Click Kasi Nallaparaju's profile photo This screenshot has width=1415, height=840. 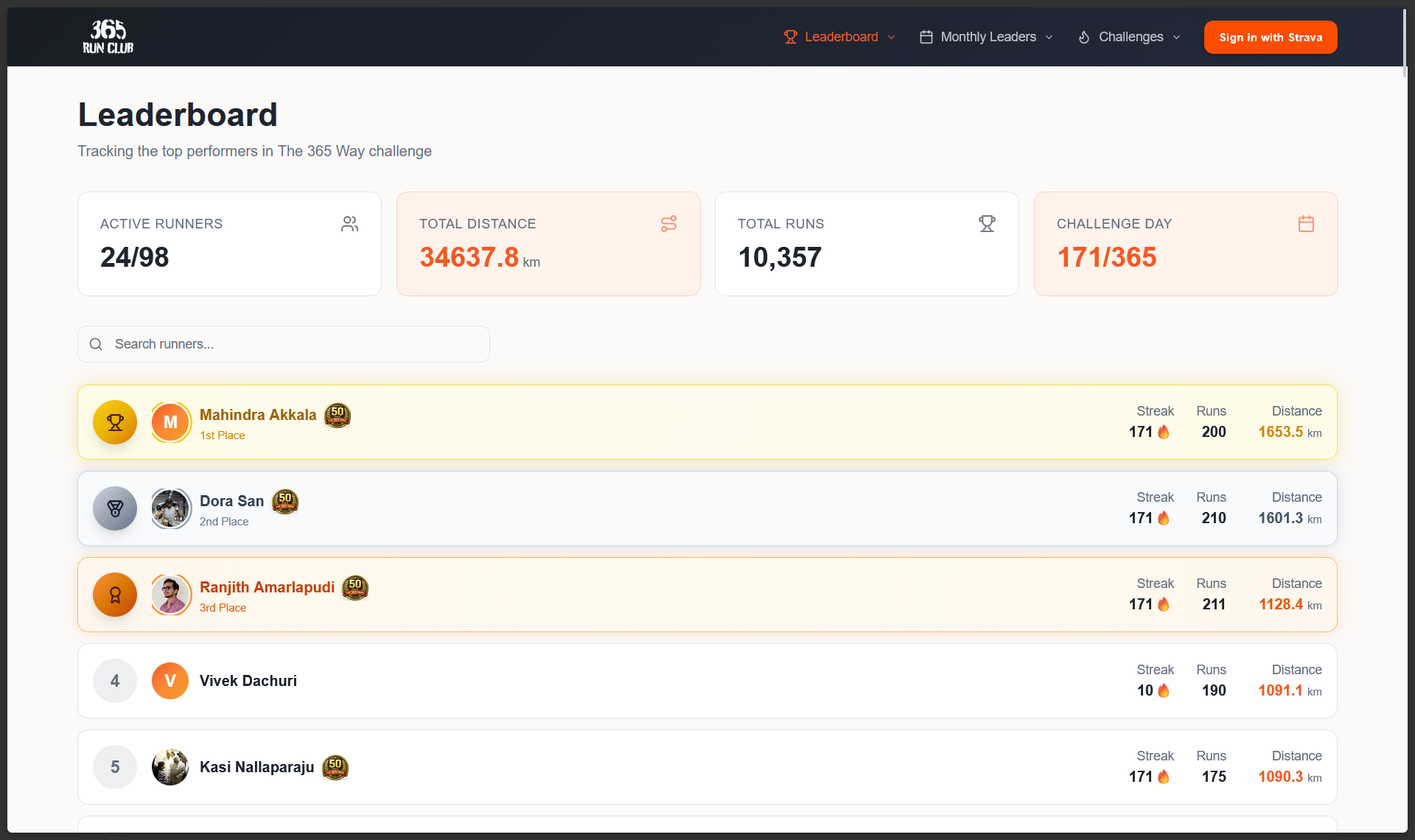[170, 767]
